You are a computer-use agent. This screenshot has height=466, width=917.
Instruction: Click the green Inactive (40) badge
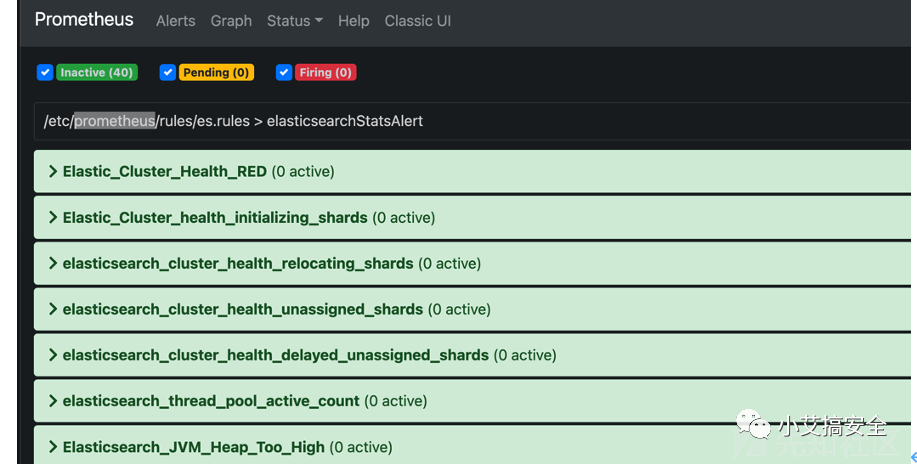(97, 73)
